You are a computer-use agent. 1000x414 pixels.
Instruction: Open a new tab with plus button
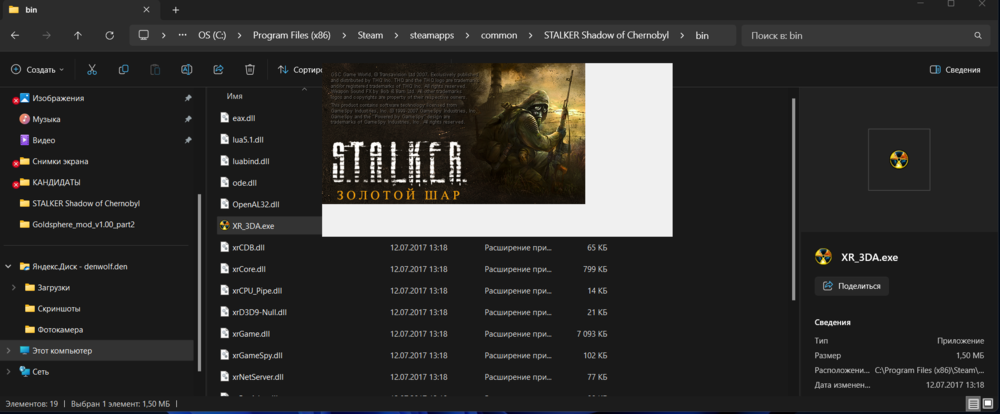176,10
